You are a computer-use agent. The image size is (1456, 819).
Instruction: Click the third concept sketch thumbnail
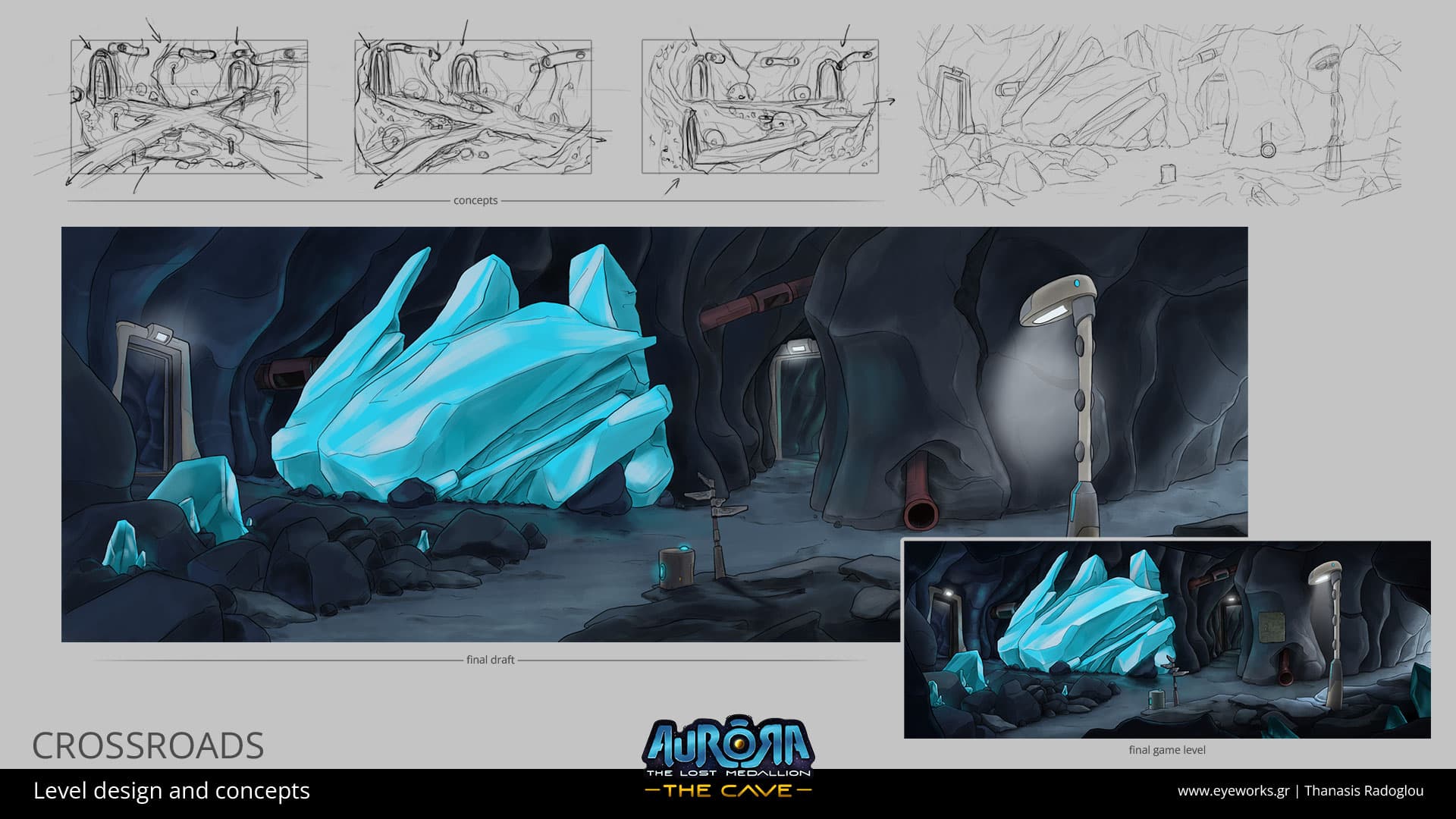(x=760, y=107)
